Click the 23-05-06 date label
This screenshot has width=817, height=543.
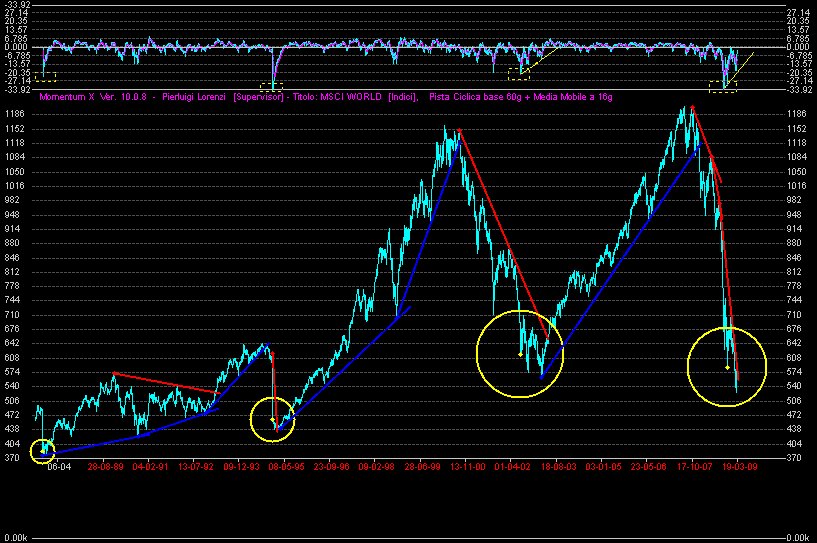click(x=648, y=466)
